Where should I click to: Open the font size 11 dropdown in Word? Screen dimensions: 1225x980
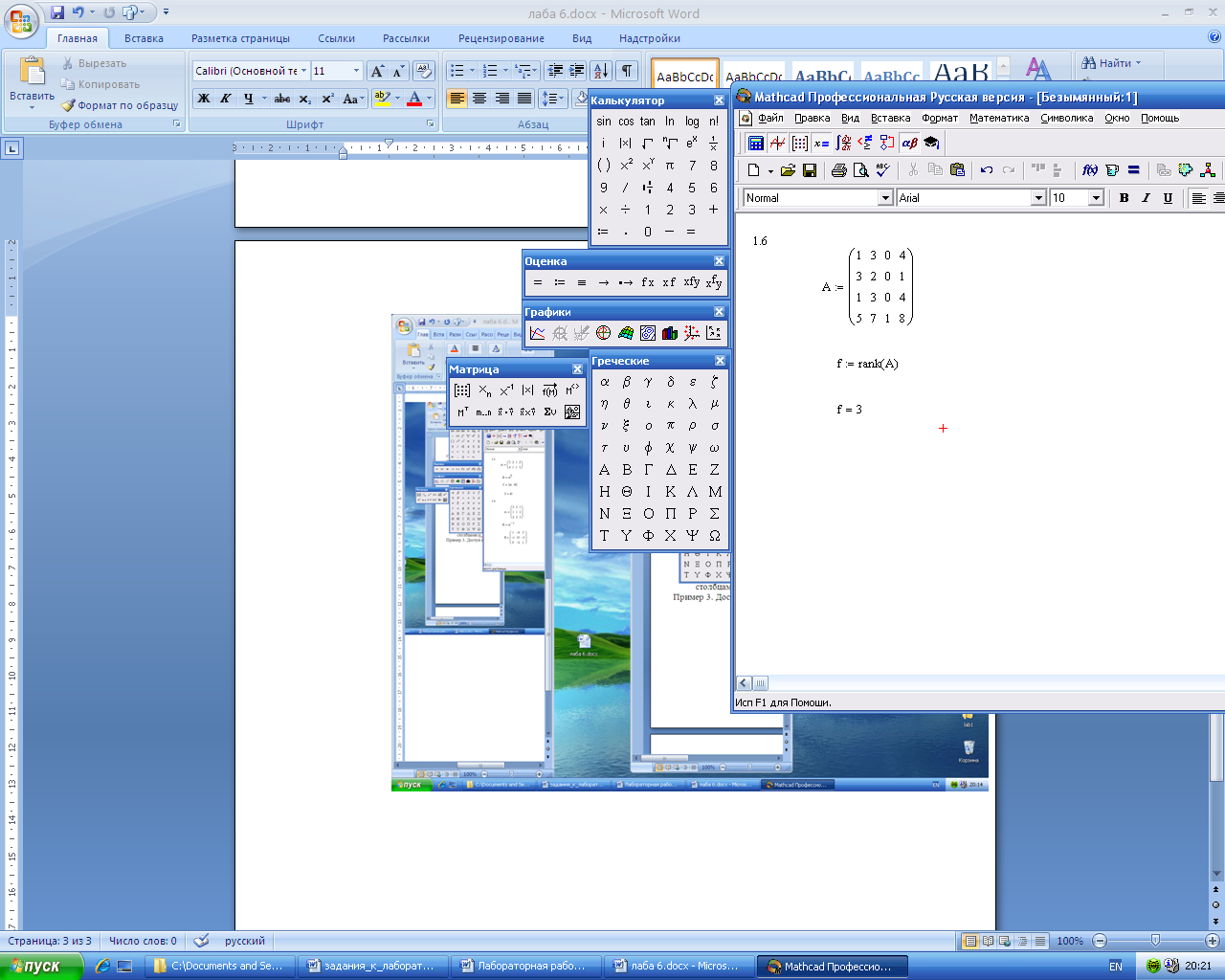356,71
